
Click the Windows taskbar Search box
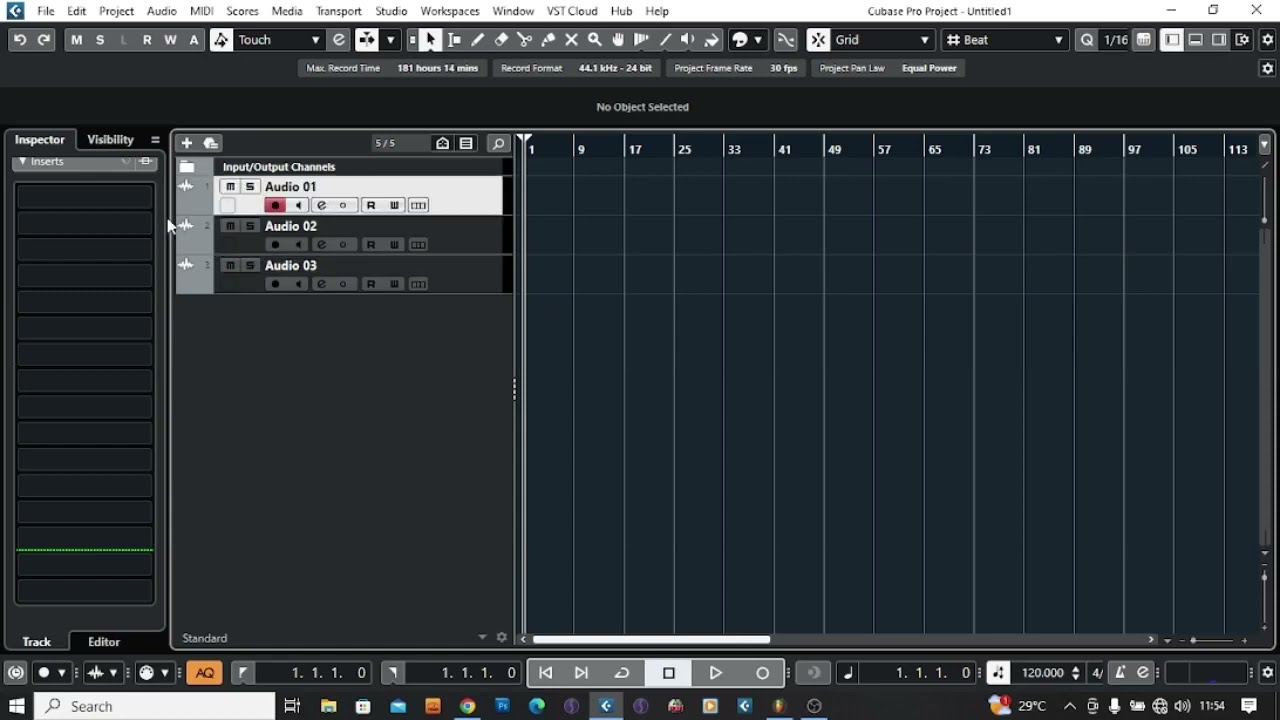155,706
